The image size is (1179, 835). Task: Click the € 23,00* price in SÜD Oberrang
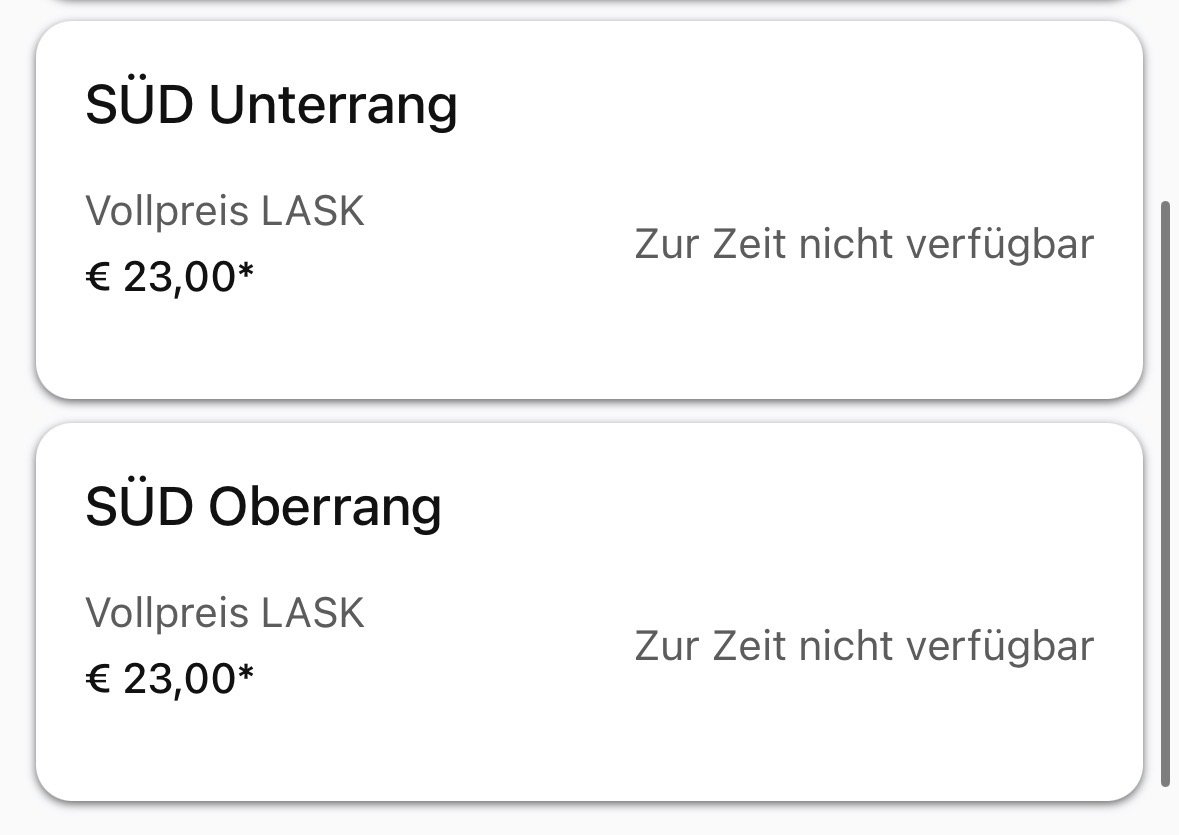pos(169,680)
